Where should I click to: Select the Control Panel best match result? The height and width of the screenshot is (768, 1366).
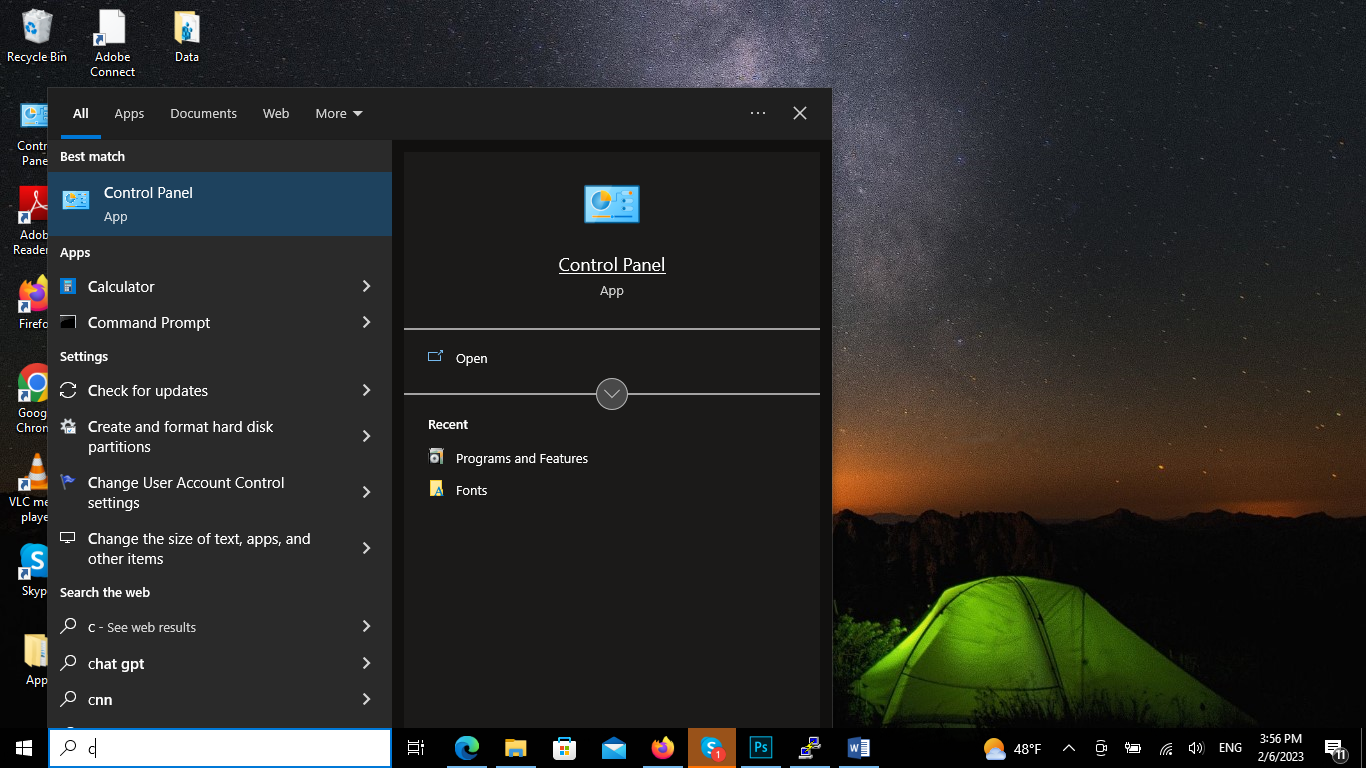click(220, 204)
